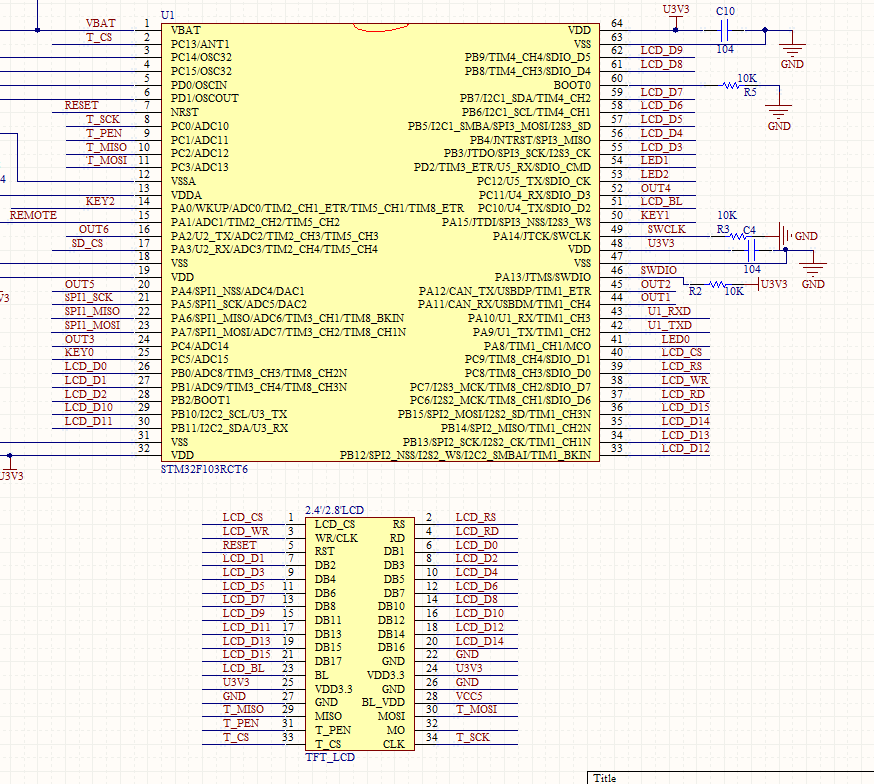Image resolution: width=874 pixels, height=784 pixels.
Task: Select resistor R5 next to BOOT0 wire
Action: point(731,85)
